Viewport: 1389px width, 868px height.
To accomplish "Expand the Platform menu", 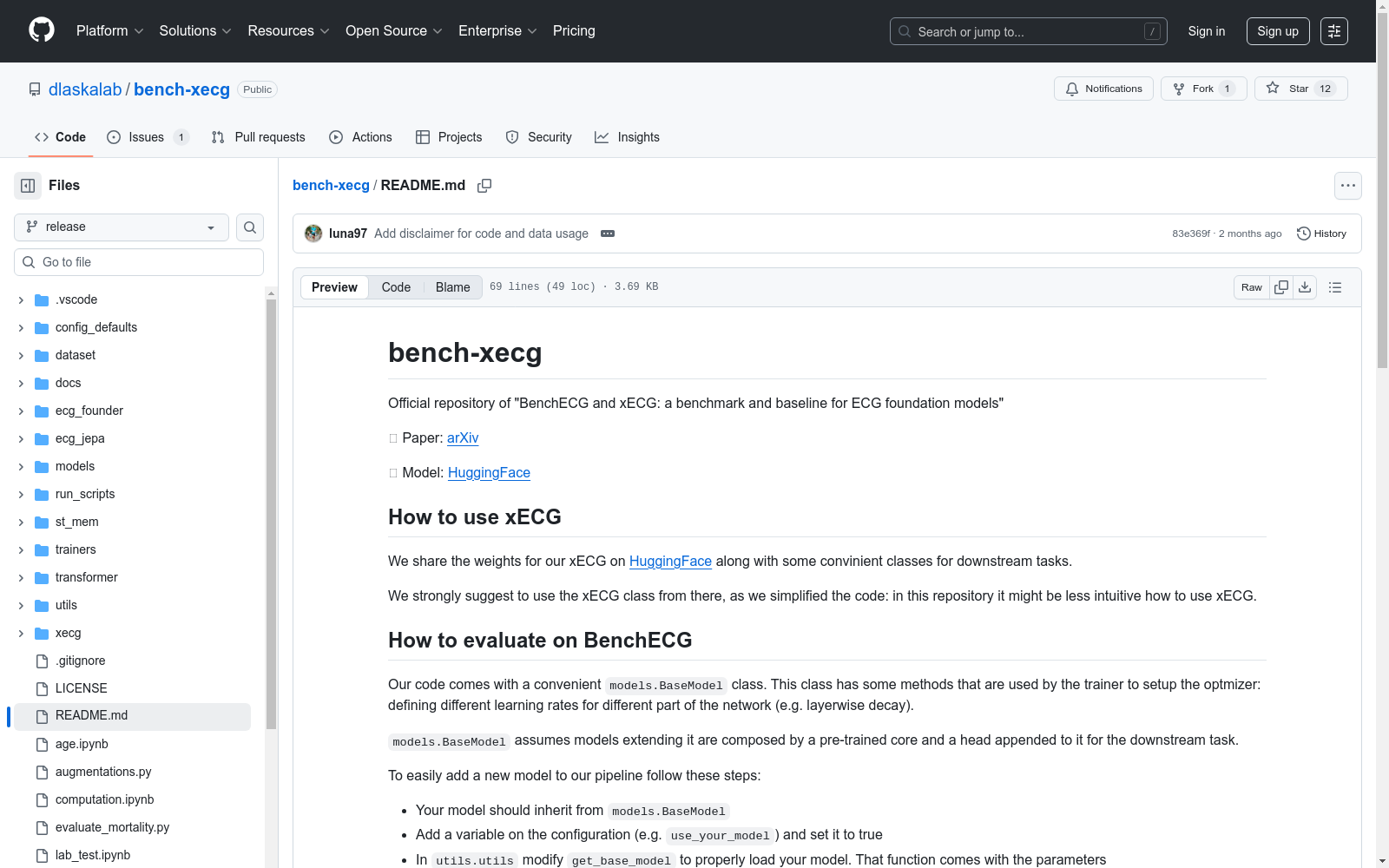I will [x=109, y=31].
